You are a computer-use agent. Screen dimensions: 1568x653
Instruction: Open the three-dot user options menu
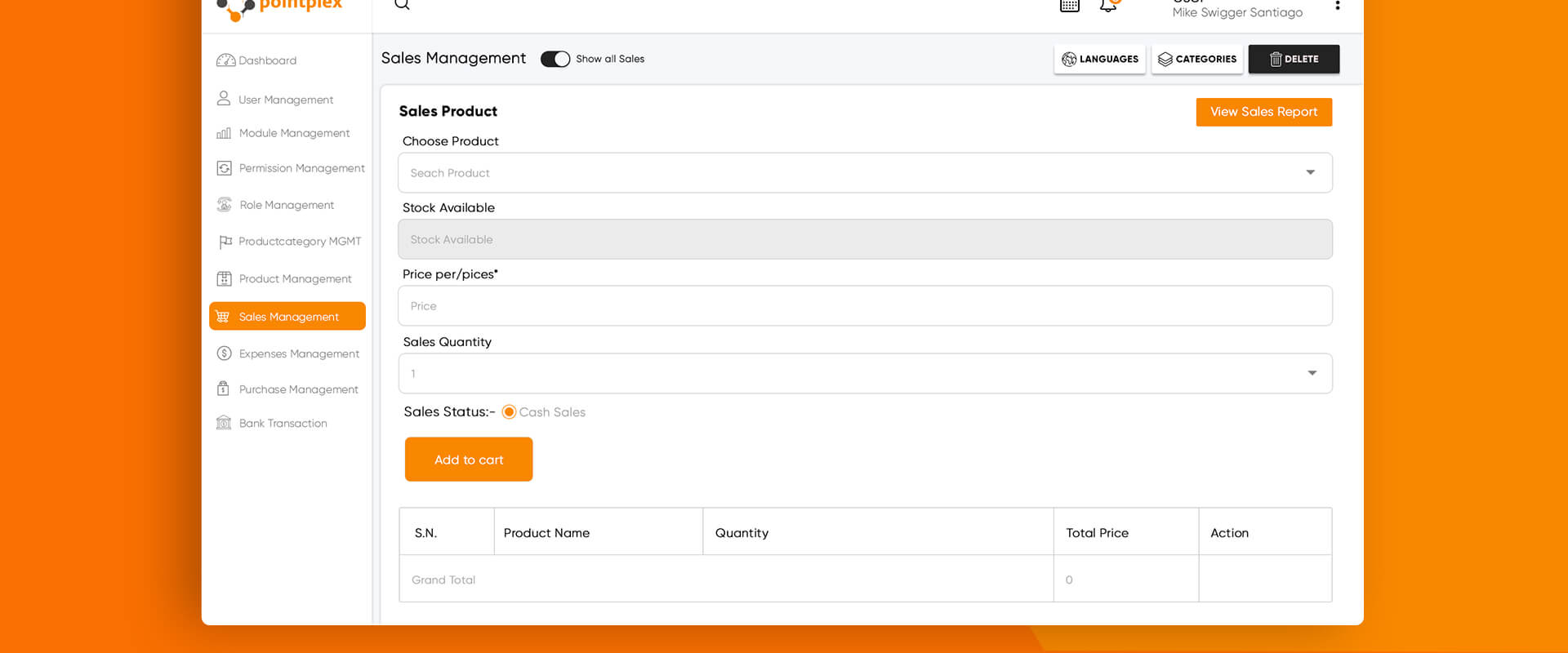[1337, 7]
